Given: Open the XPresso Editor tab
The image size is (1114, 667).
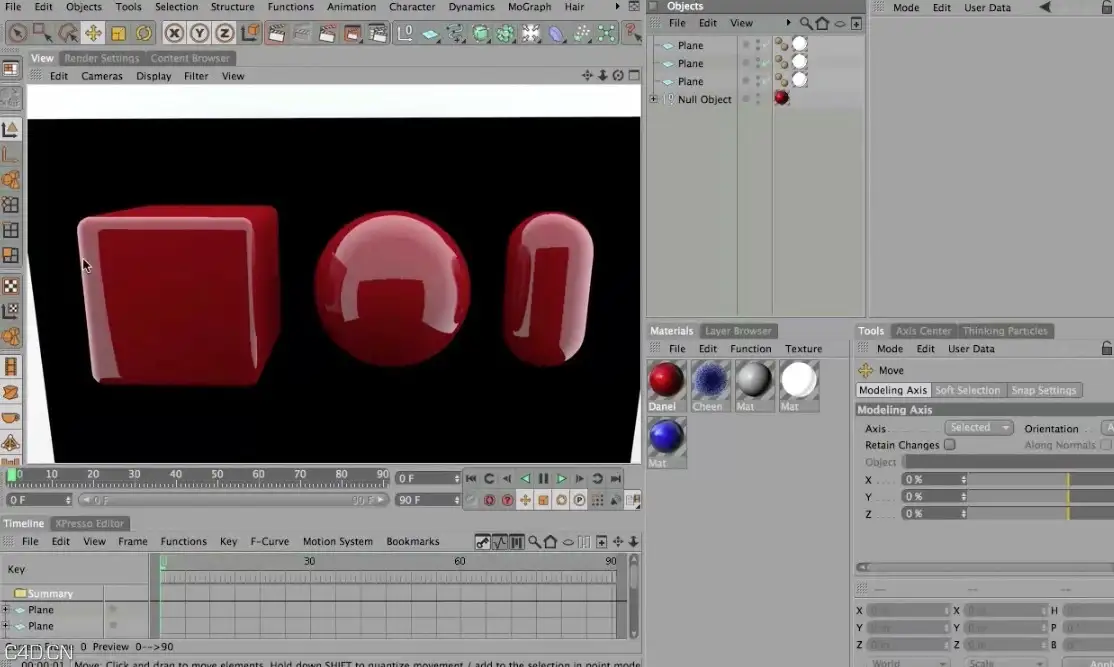Looking at the screenshot, I should (x=90, y=524).
